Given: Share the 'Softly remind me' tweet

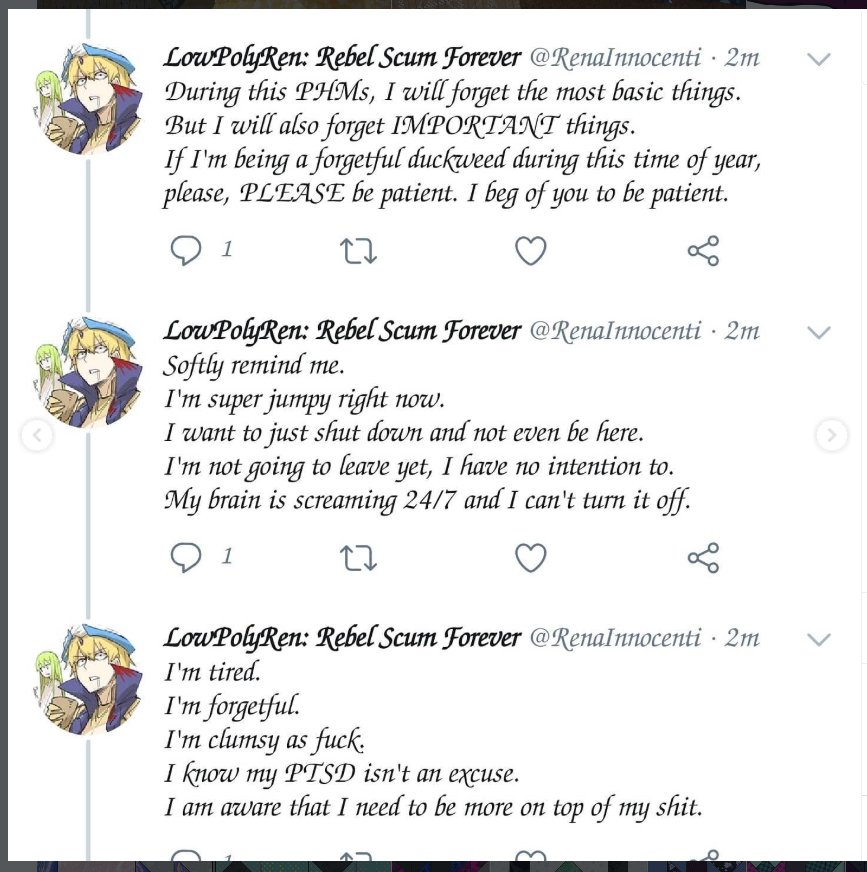Looking at the screenshot, I should pyautogui.click(x=703, y=558).
